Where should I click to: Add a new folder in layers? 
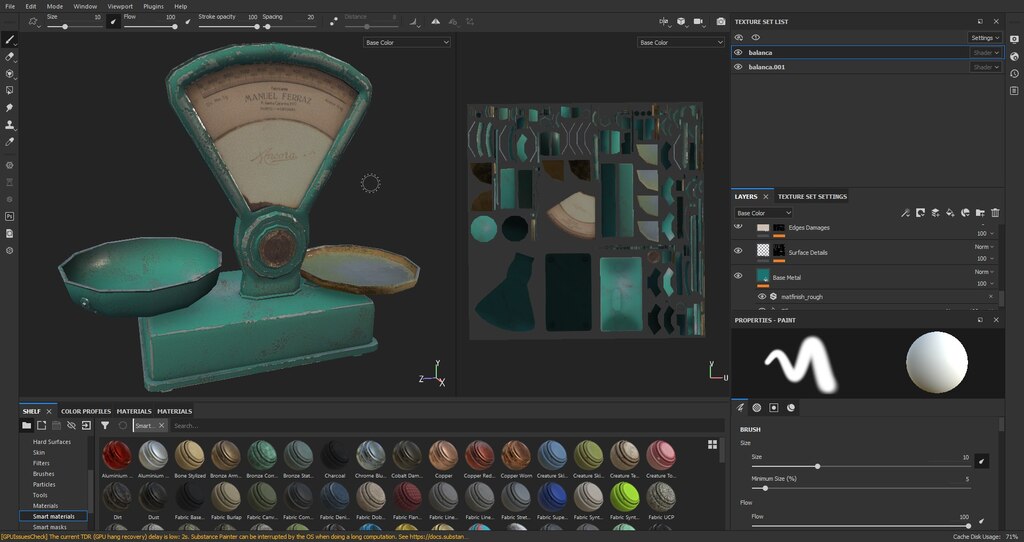coord(980,213)
